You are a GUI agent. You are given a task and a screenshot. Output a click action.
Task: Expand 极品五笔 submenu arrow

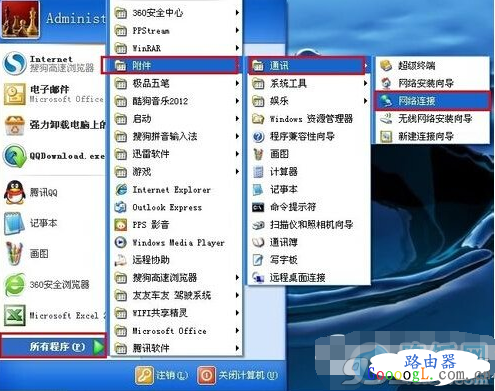tap(237, 83)
